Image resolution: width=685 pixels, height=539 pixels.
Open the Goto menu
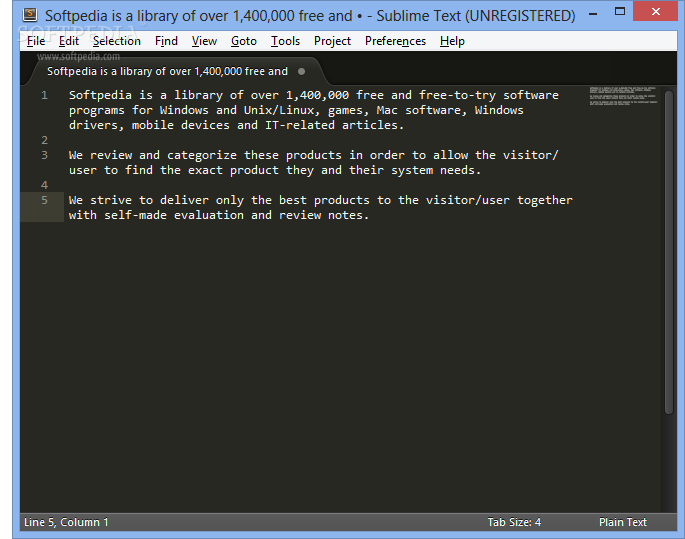pos(243,41)
